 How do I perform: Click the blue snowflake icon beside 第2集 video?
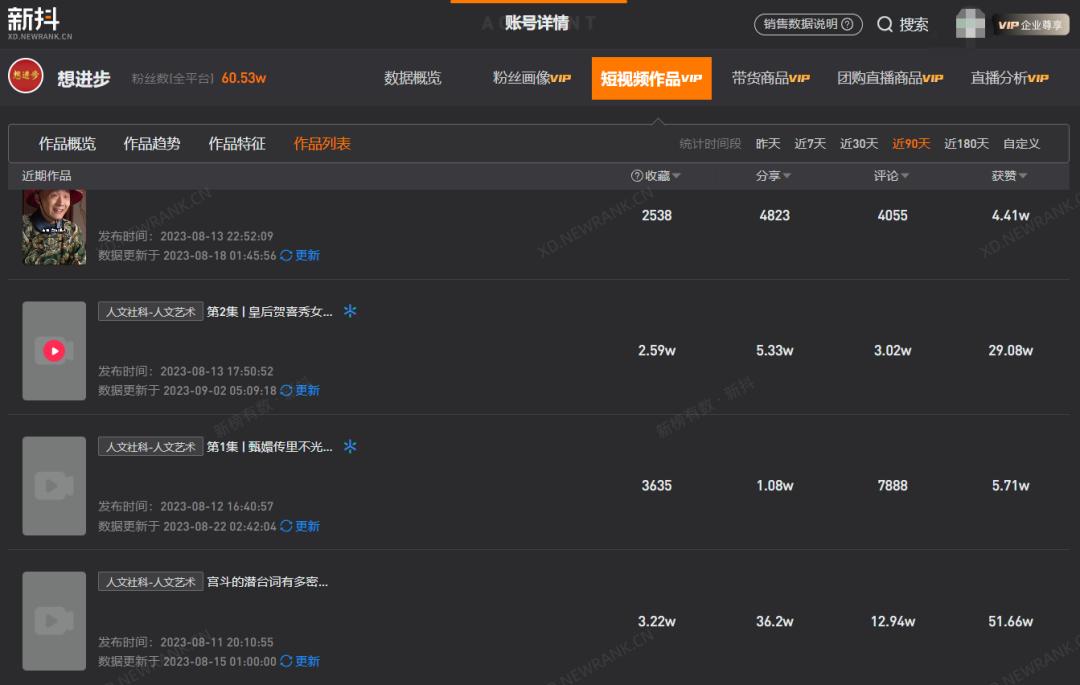(x=350, y=311)
